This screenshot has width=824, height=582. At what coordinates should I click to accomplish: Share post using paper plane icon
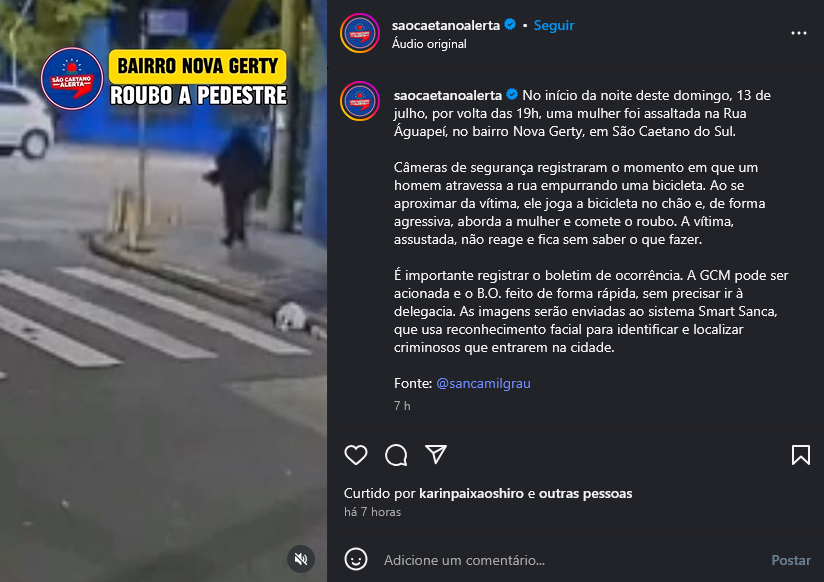click(x=436, y=454)
